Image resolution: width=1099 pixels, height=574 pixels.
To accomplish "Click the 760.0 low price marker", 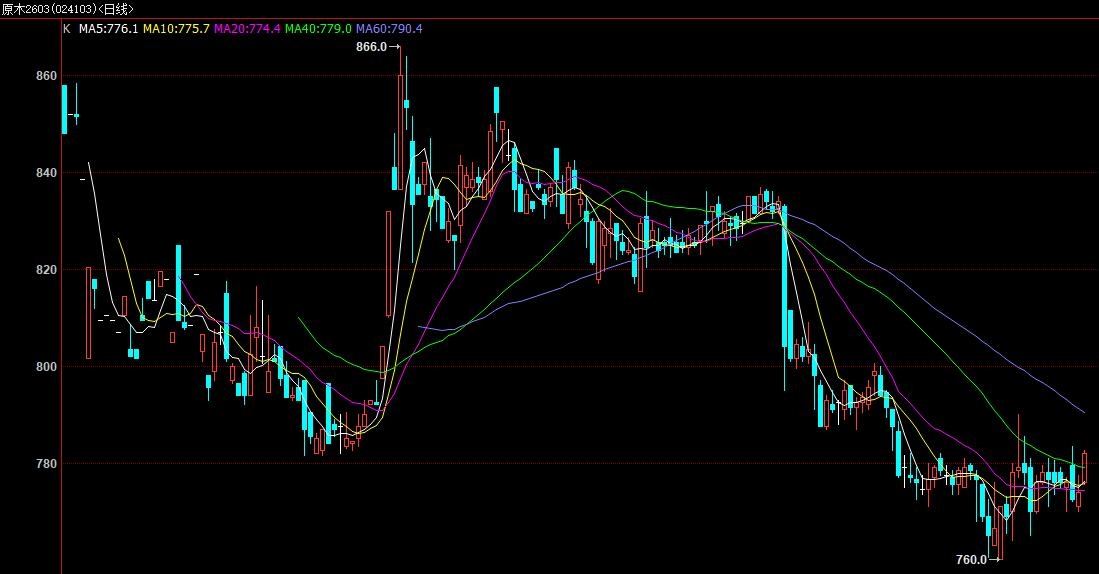I will [970, 560].
